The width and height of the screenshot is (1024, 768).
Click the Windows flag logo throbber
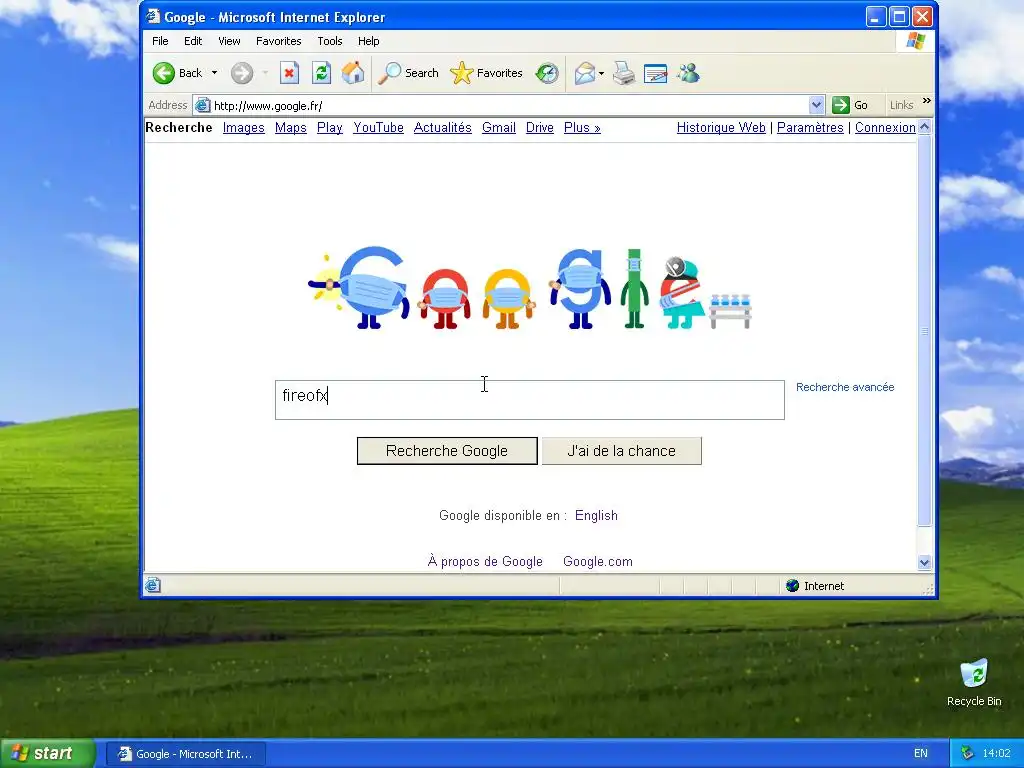tap(916, 40)
